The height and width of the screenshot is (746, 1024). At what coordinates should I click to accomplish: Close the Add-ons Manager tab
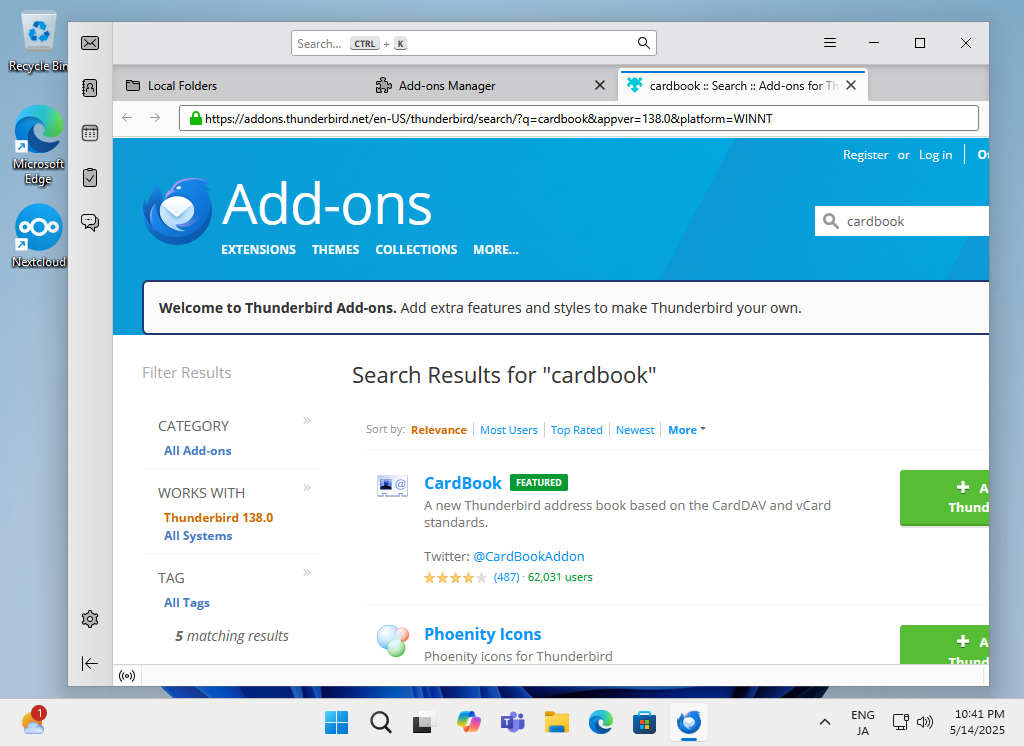coord(600,86)
